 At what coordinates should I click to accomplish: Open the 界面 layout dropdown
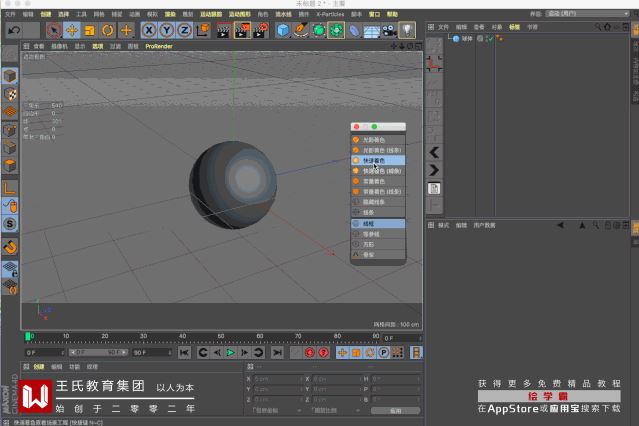[587, 14]
